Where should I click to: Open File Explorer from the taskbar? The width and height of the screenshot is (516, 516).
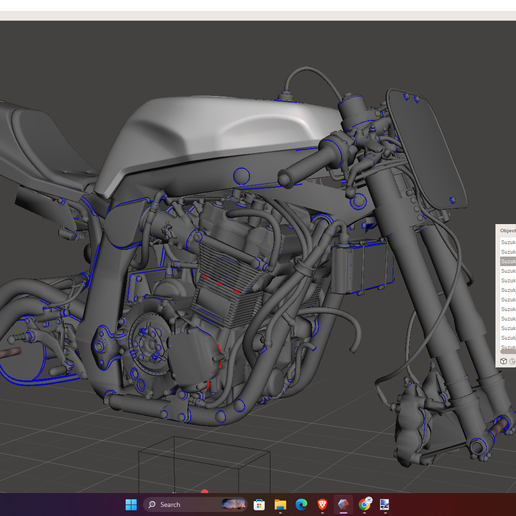click(280, 505)
